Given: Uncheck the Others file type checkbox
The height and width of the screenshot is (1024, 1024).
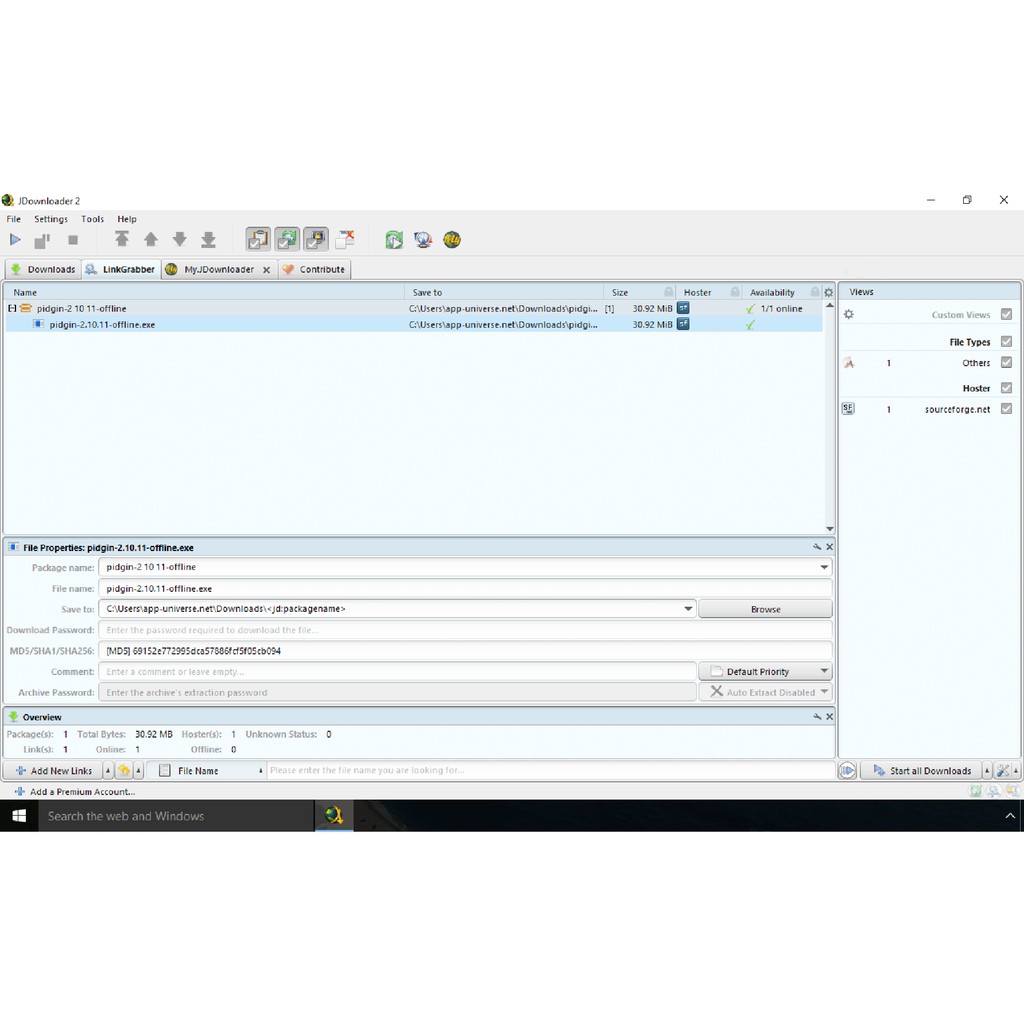Looking at the screenshot, I should 1006,362.
